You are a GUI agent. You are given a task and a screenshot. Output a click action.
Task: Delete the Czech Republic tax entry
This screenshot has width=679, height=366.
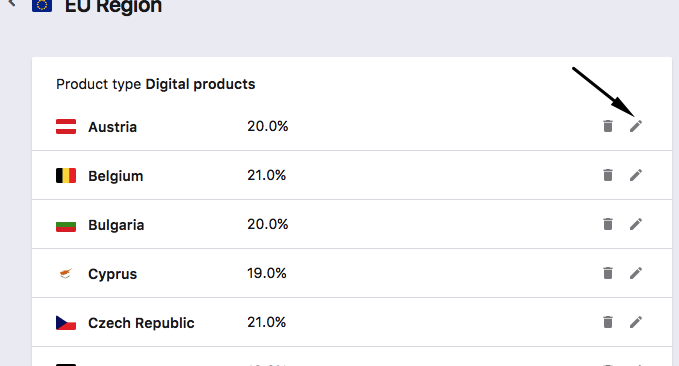(x=608, y=322)
